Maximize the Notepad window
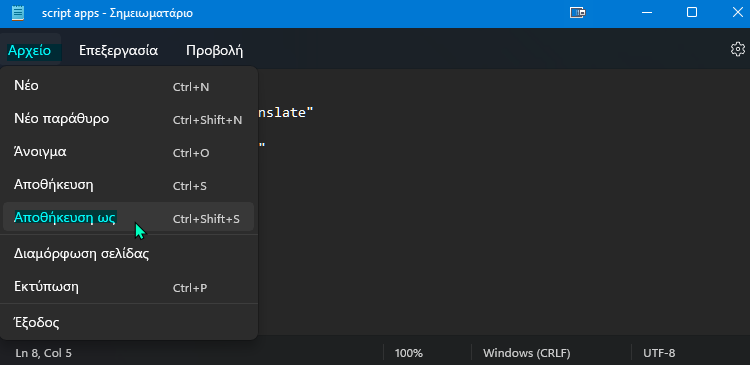The height and width of the screenshot is (365, 750). coord(692,13)
